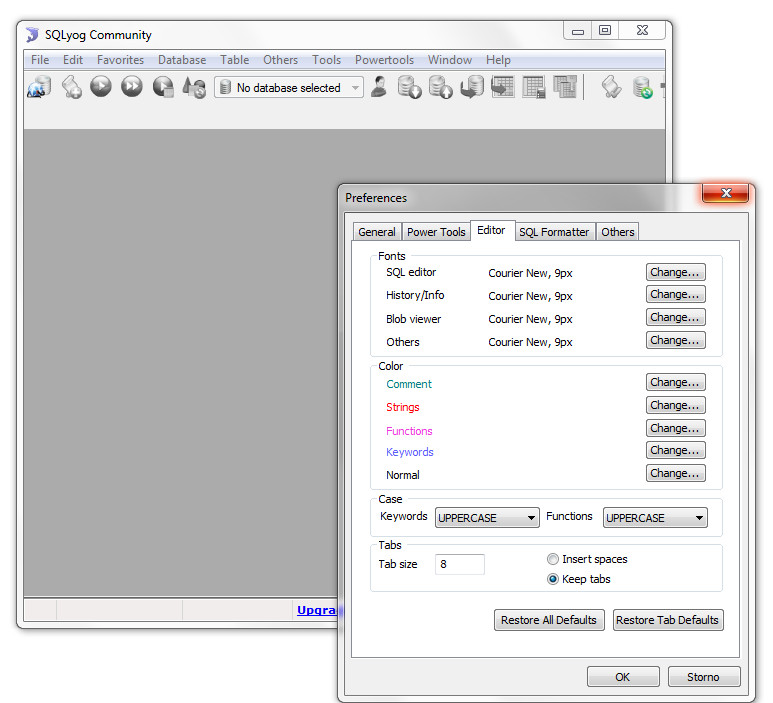The image size is (773, 703).
Task: Click the database export up-arrow icon
Action: click(x=441, y=87)
